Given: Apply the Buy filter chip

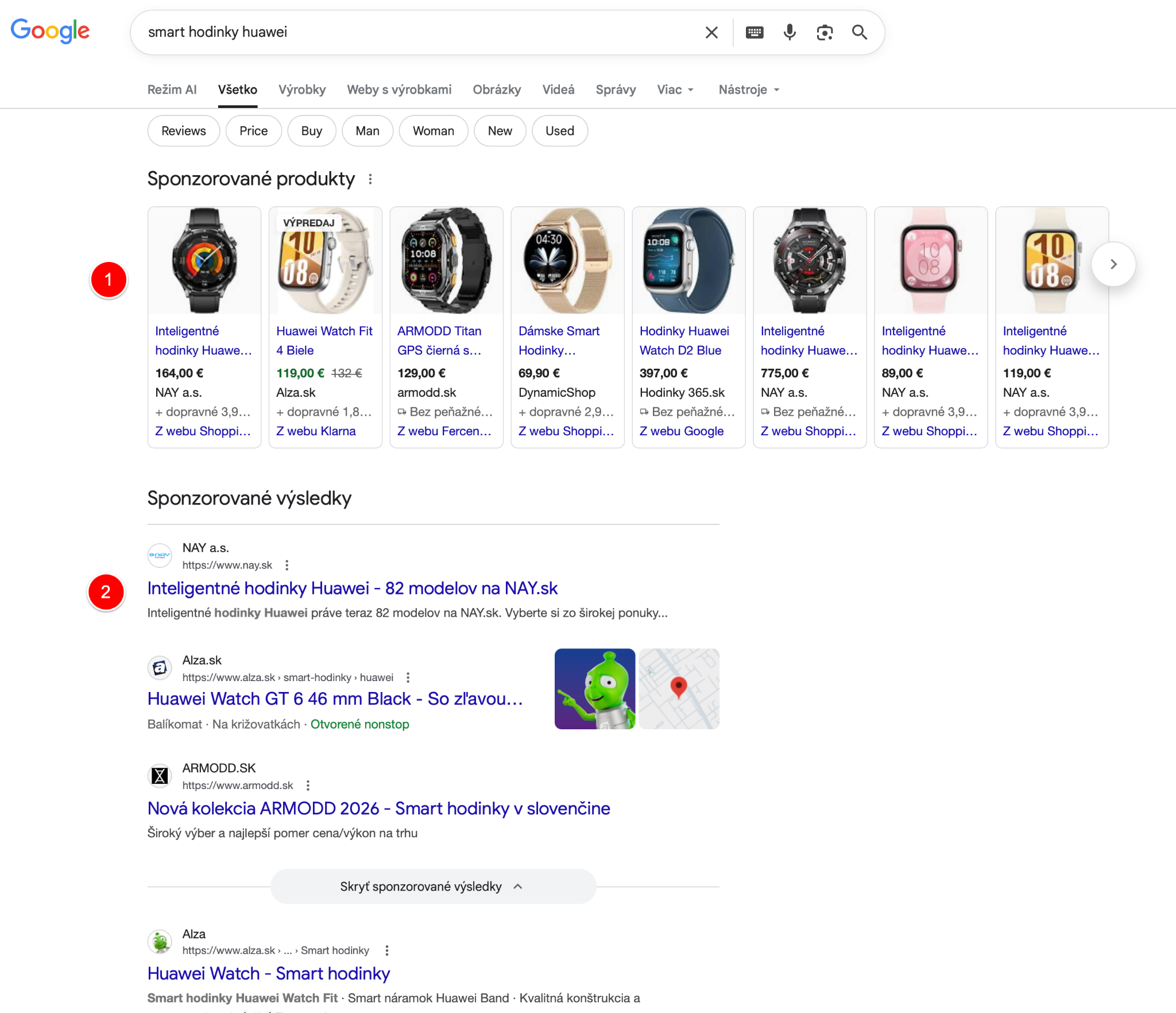Looking at the screenshot, I should [312, 131].
